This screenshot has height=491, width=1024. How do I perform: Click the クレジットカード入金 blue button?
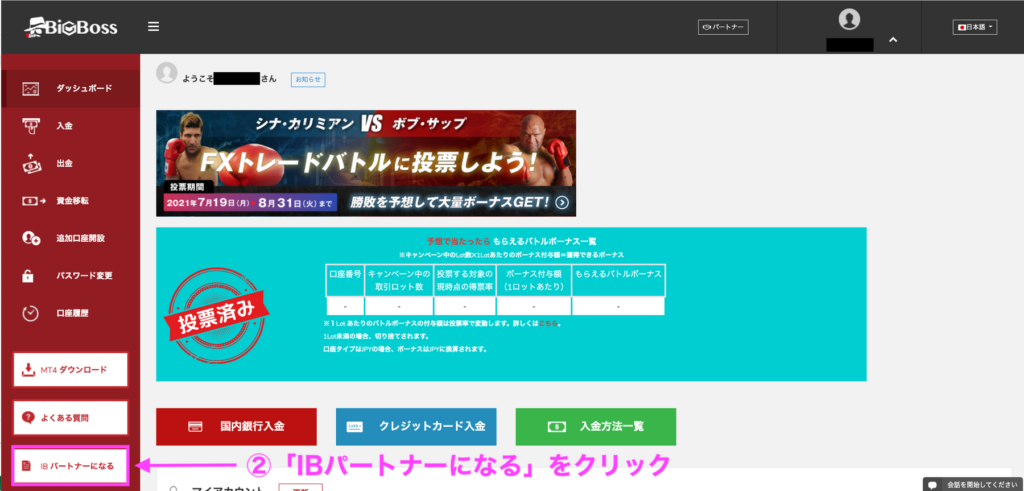[415, 426]
